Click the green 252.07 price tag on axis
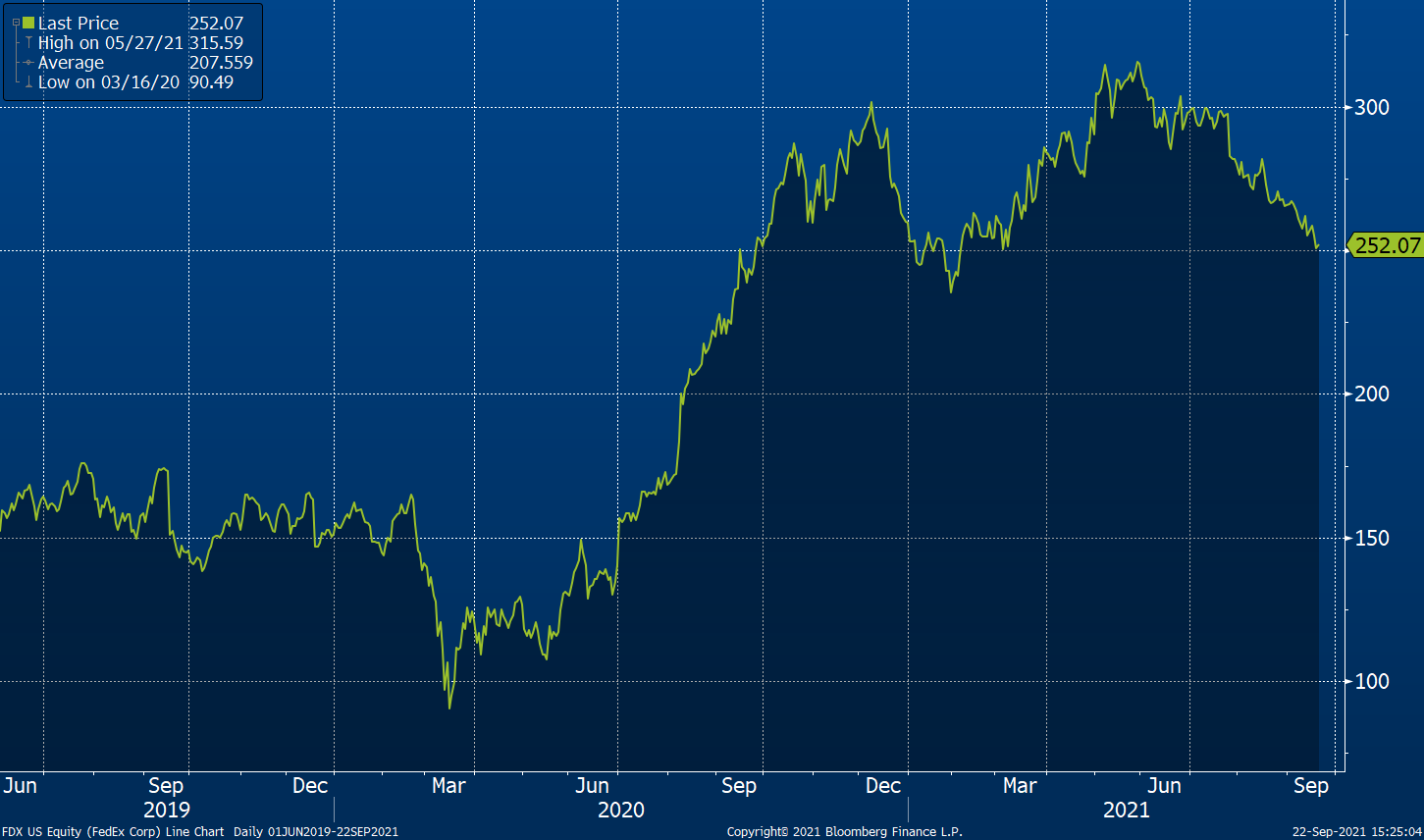The width and height of the screenshot is (1424, 840). (1387, 245)
